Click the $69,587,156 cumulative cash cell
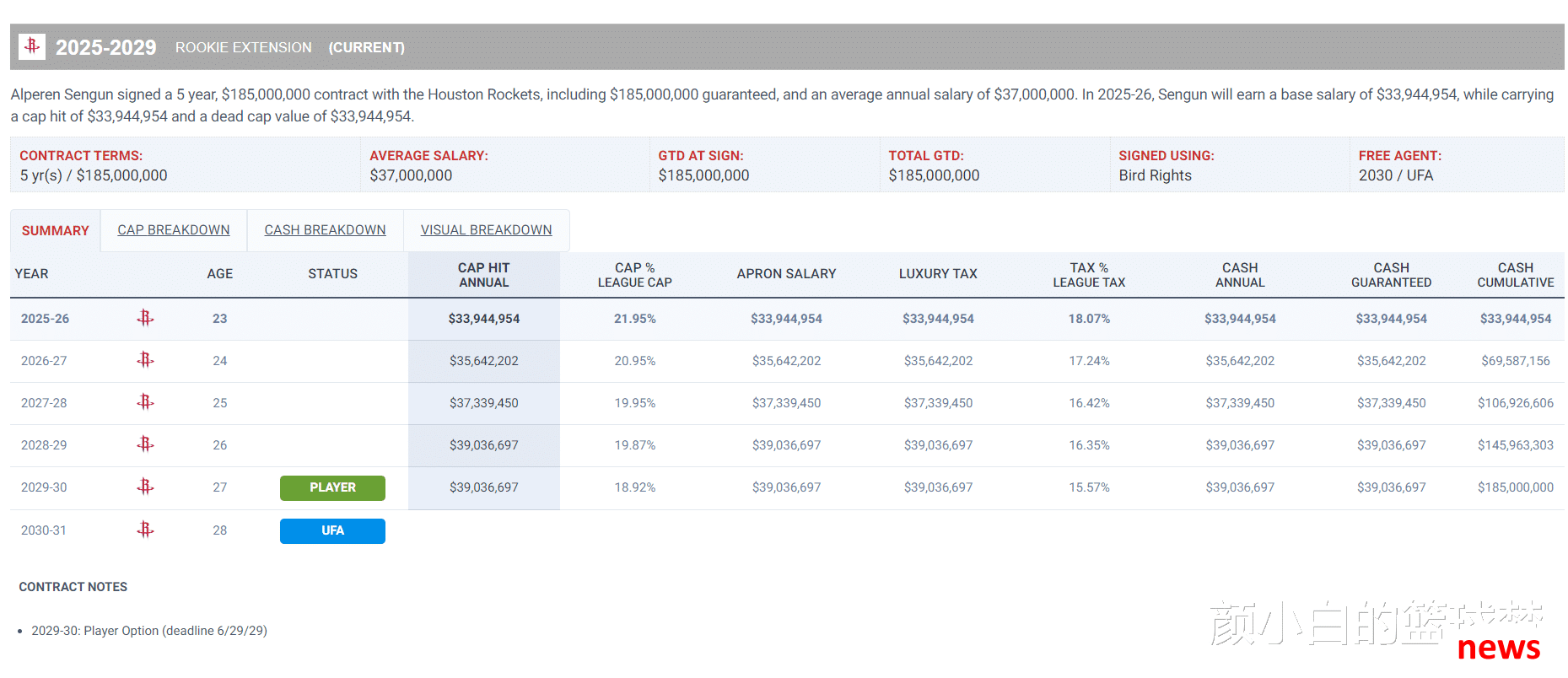1568x678 pixels. [1516, 361]
